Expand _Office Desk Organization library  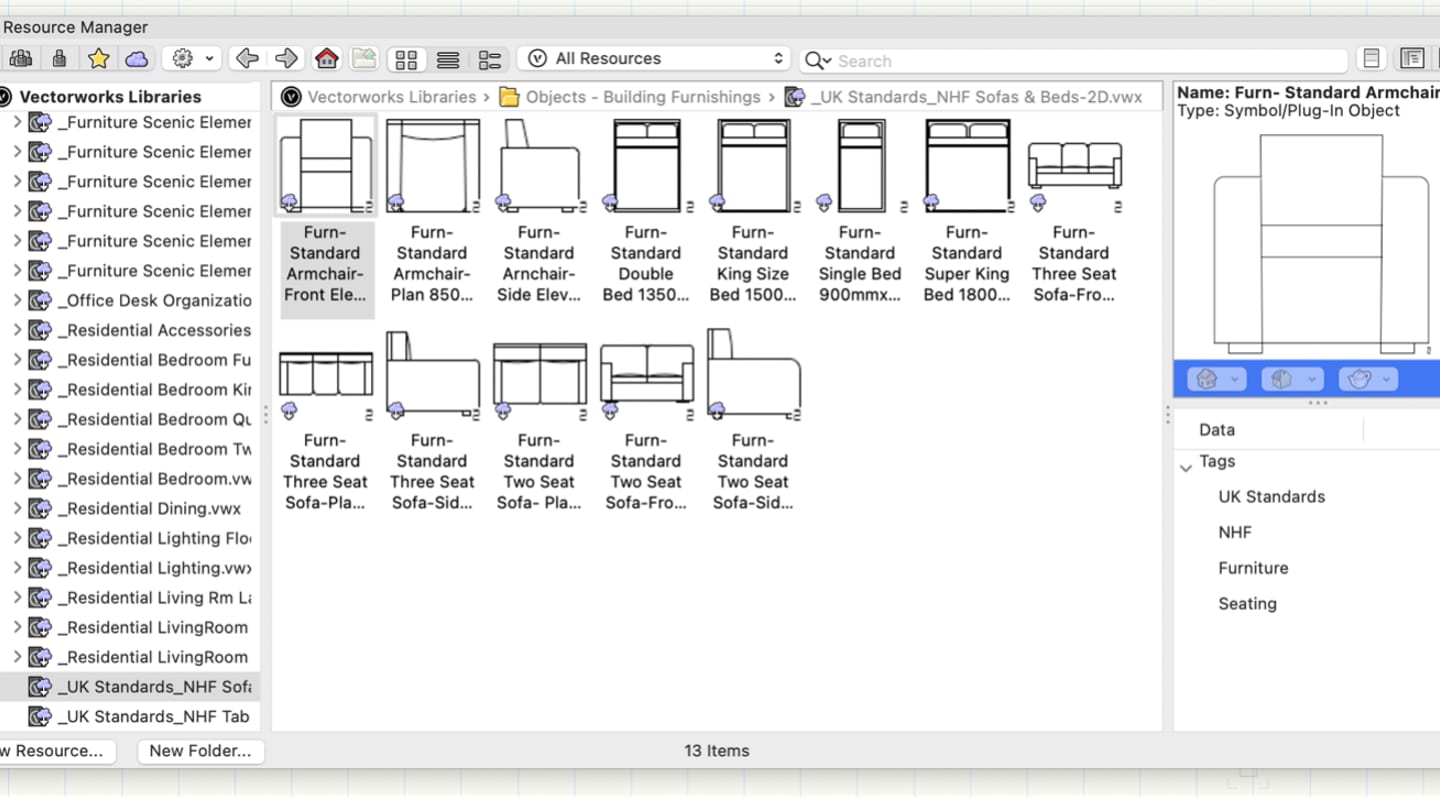point(17,300)
